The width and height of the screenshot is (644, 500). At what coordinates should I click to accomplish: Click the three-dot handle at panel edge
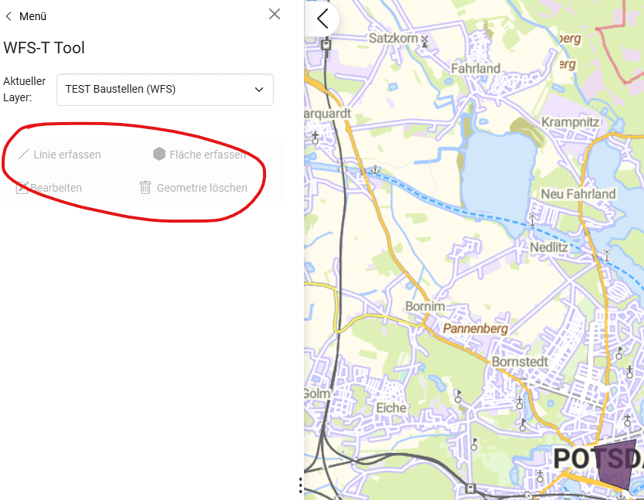coord(300,486)
